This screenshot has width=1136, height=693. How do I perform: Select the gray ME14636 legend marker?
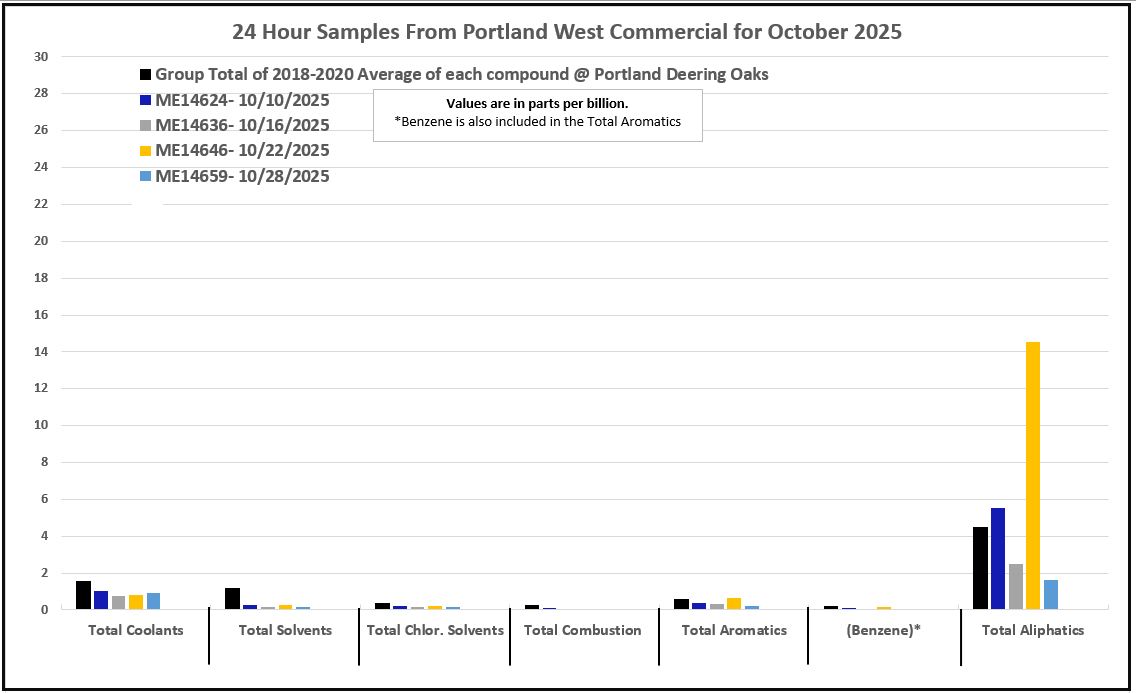click(x=146, y=126)
